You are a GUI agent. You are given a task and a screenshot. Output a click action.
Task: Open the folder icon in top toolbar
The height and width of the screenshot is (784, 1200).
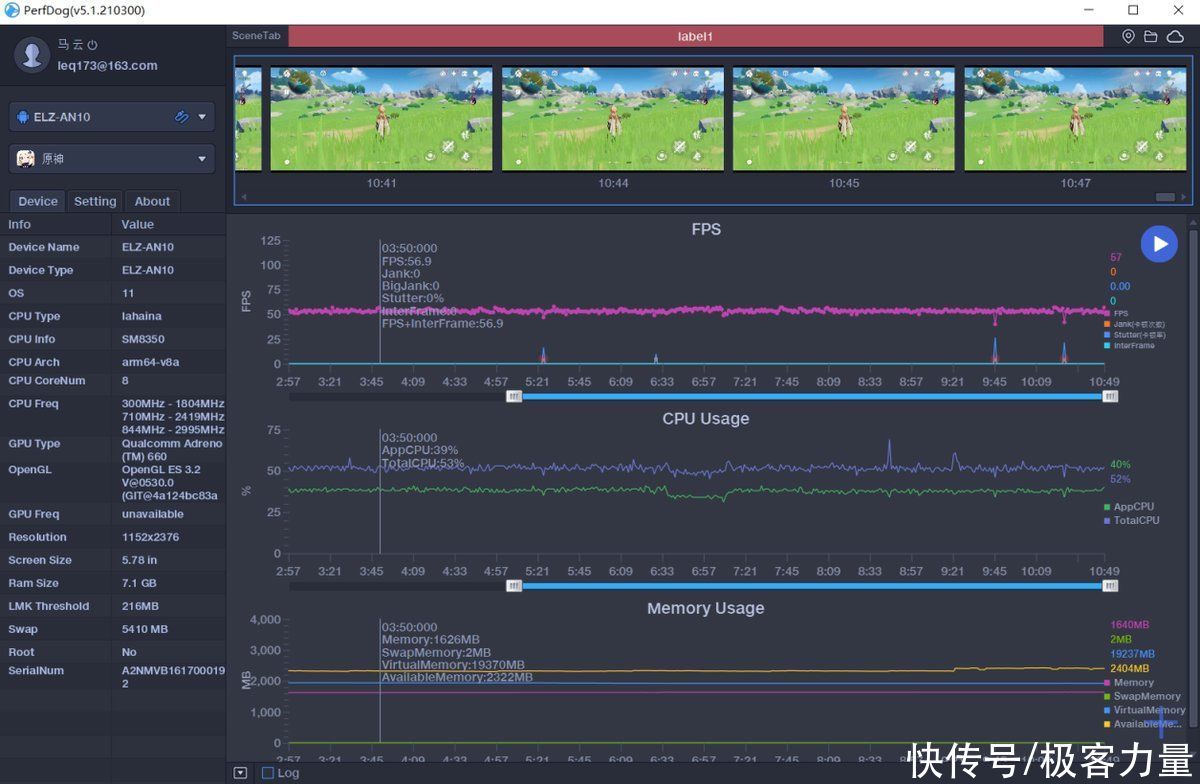tap(1151, 36)
